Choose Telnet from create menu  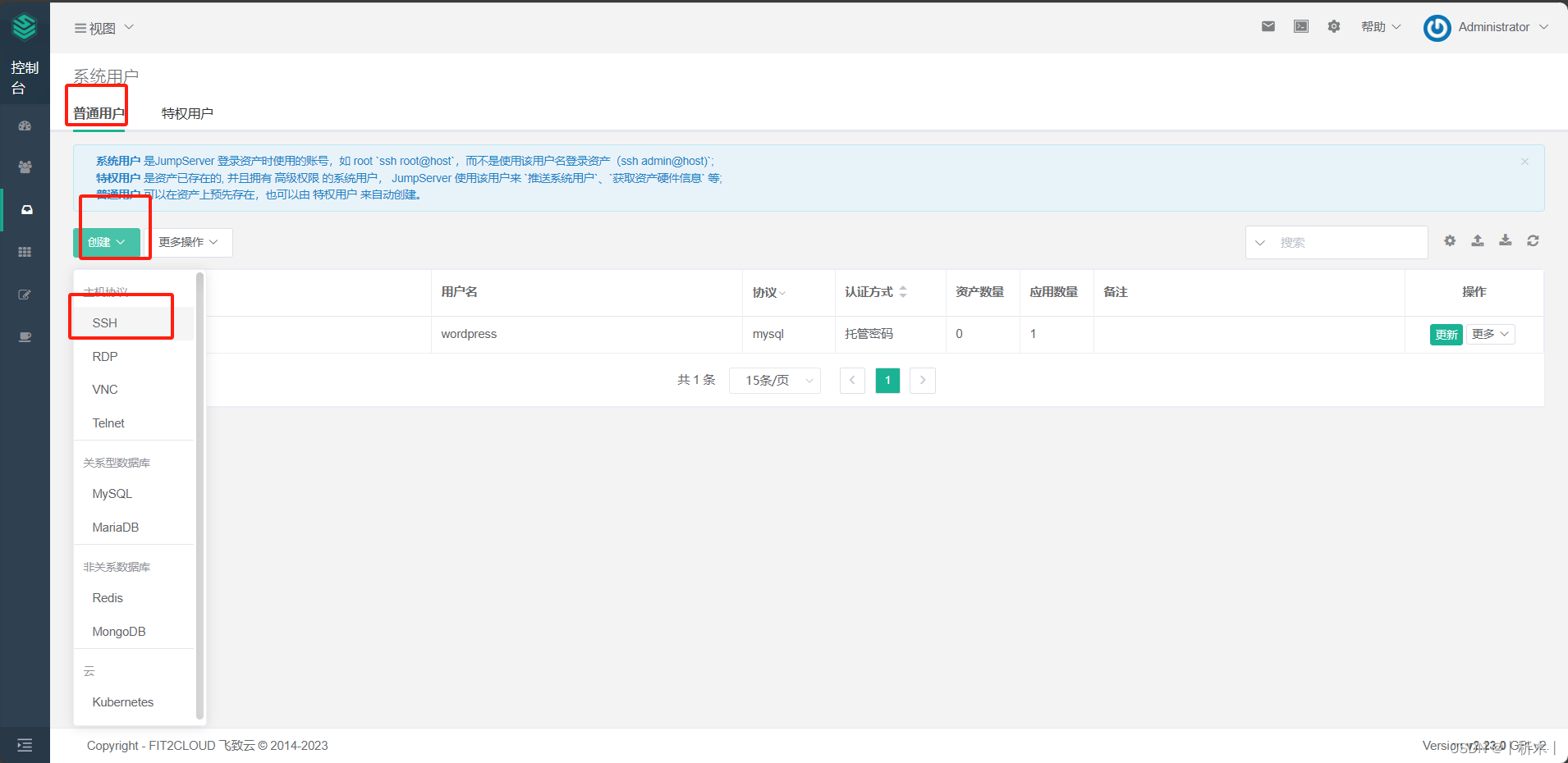pyautogui.click(x=134, y=423)
